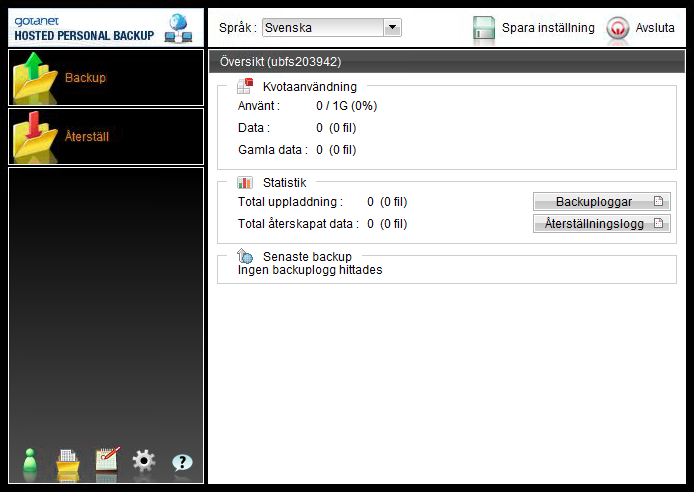Open the Backup folder icon
The height and width of the screenshot is (492, 694).
(35, 76)
